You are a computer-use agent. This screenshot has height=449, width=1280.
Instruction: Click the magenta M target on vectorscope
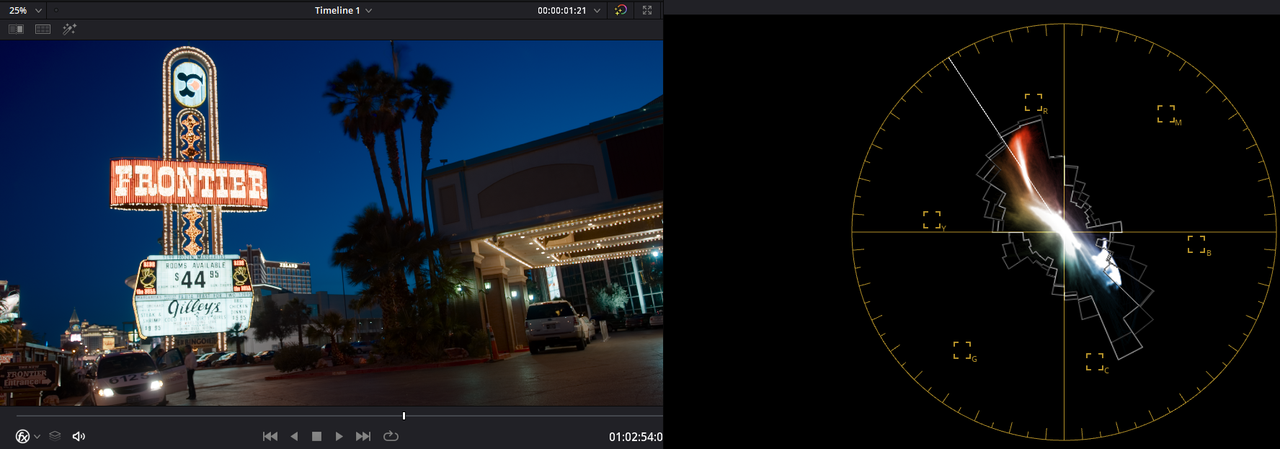pos(1167,114)
